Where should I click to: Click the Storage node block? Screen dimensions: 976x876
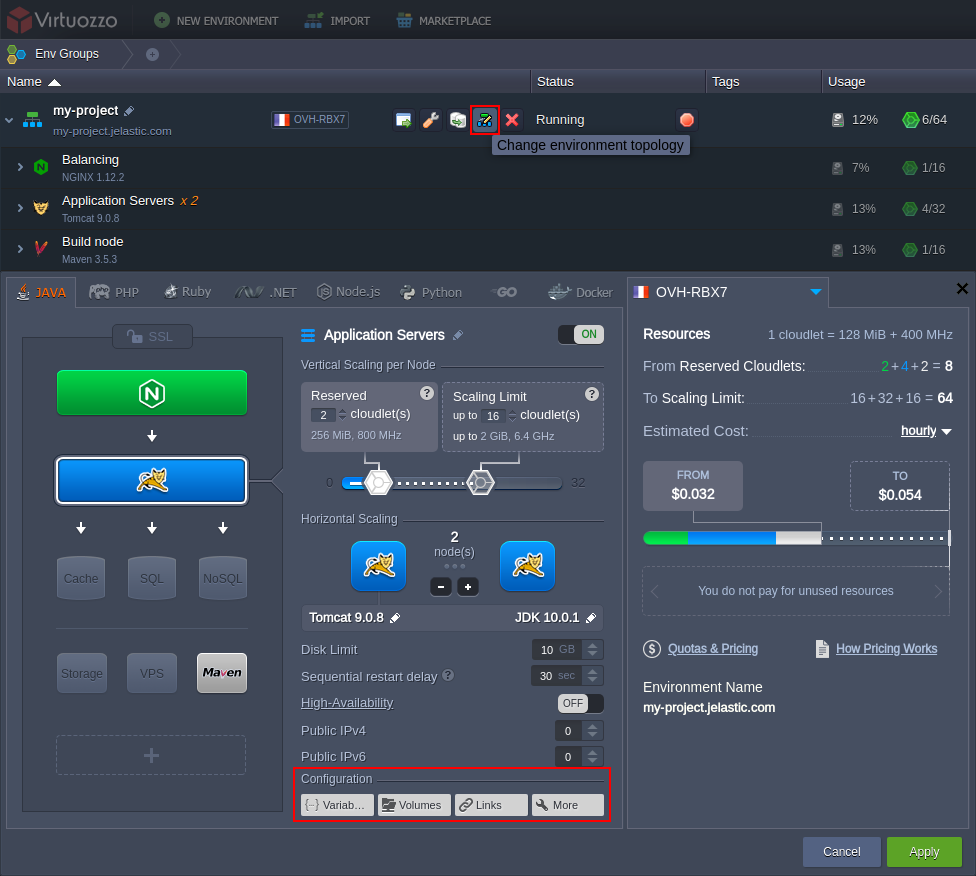point(82,673)
